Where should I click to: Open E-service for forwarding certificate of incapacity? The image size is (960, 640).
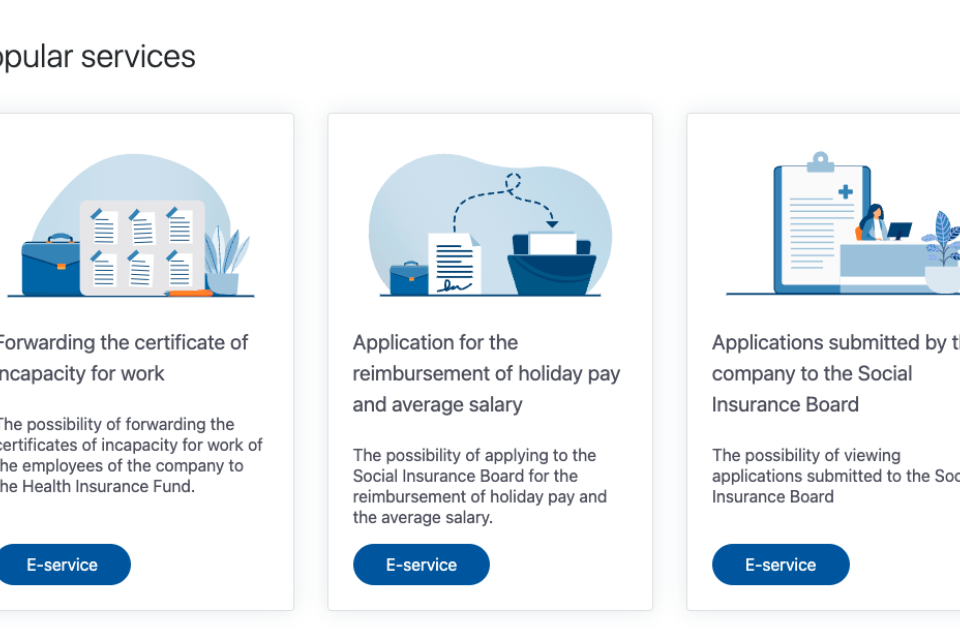click(x=62, y=565)
